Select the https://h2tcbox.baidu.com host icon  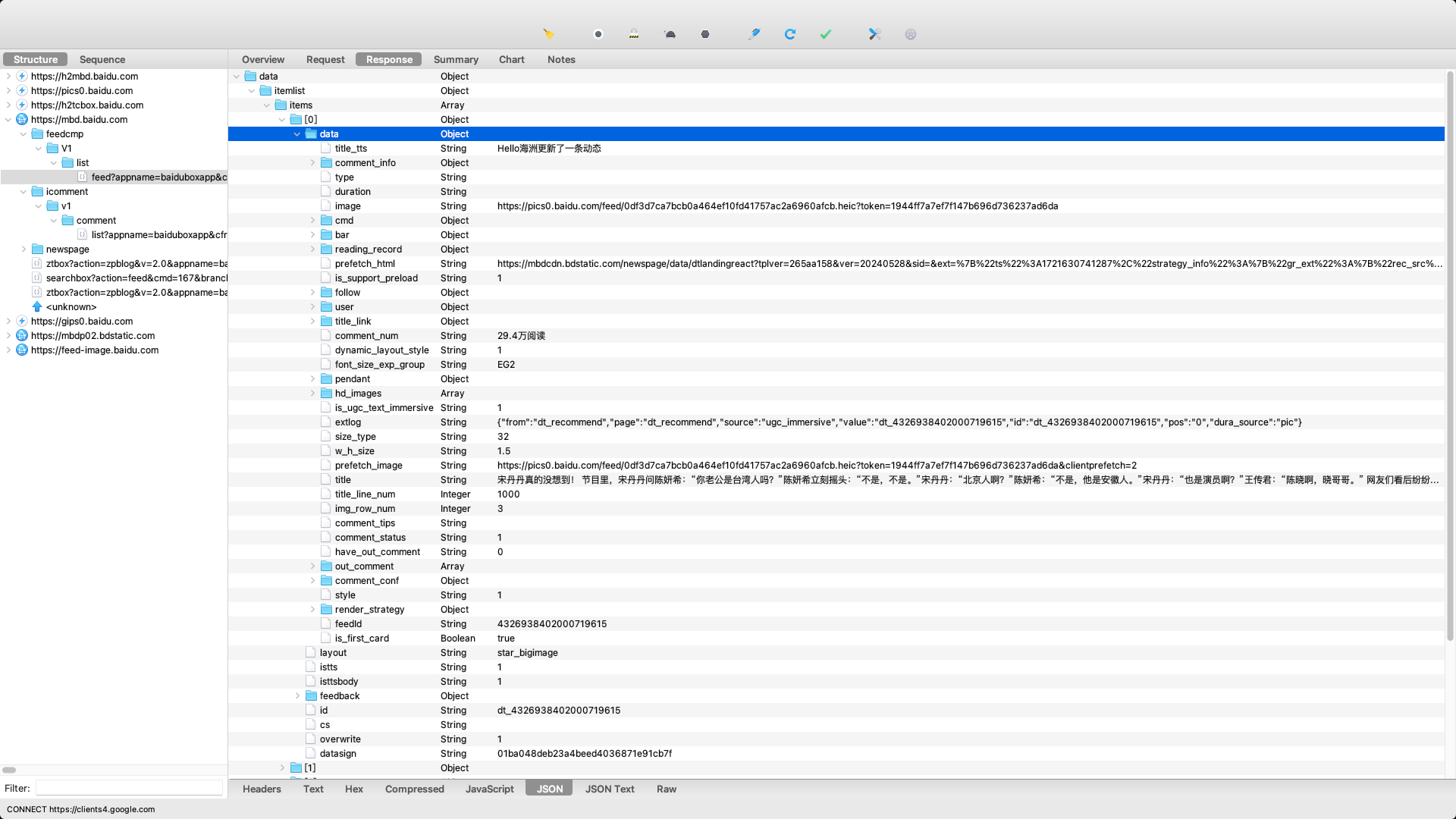tap(22, 105)
